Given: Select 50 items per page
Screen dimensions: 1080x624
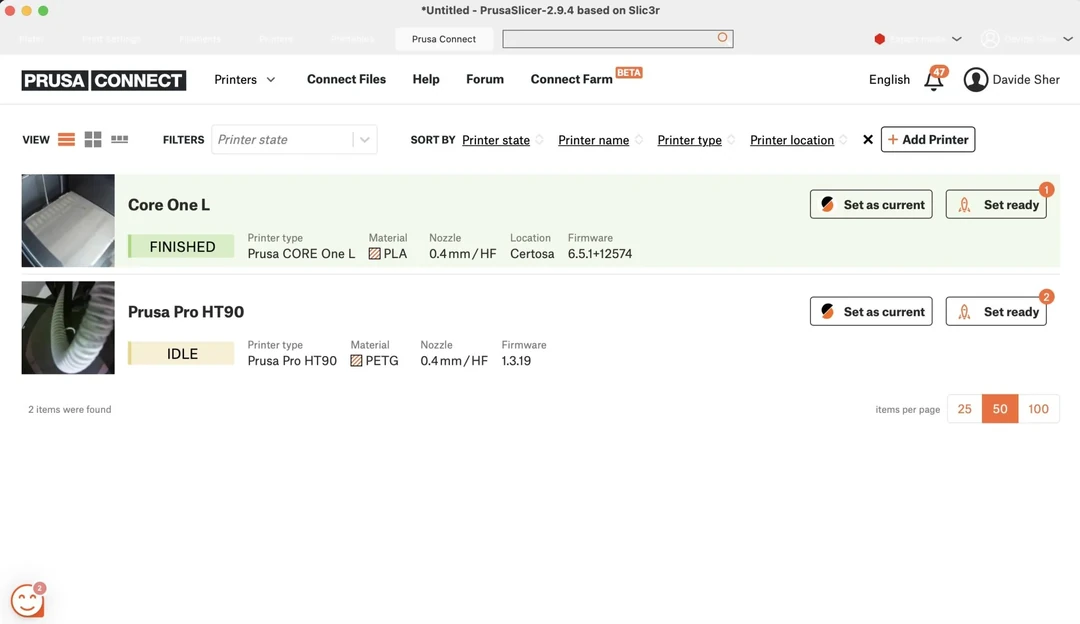Looking at the screenshot, I should pos(1000,409).
